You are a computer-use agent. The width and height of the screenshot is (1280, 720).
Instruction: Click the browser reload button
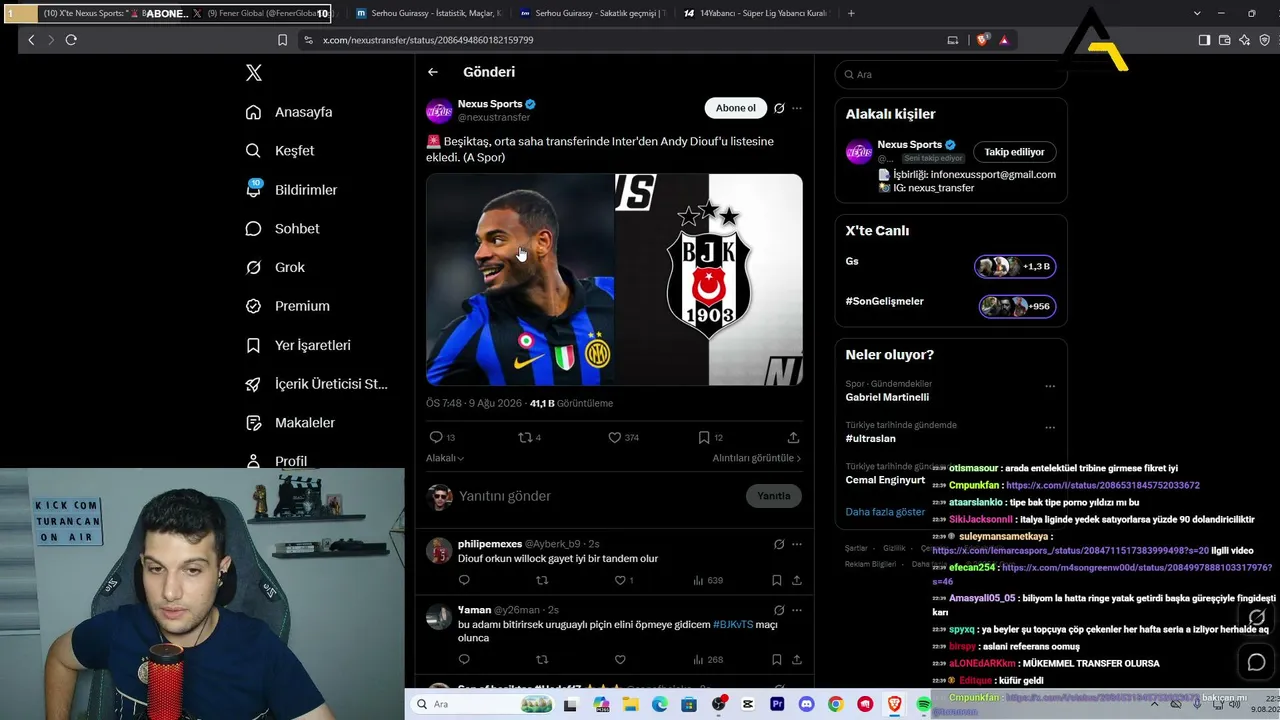[71, 40]
